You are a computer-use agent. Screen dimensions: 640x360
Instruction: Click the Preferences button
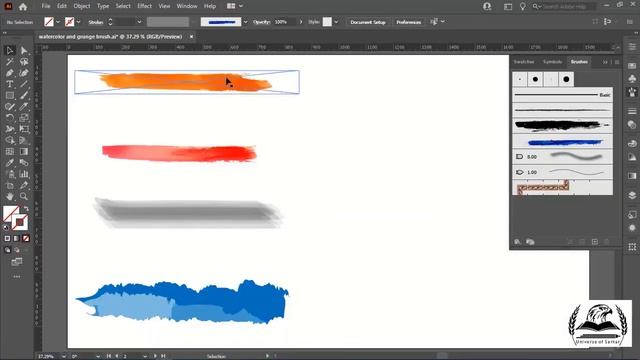tap(409, 22)
